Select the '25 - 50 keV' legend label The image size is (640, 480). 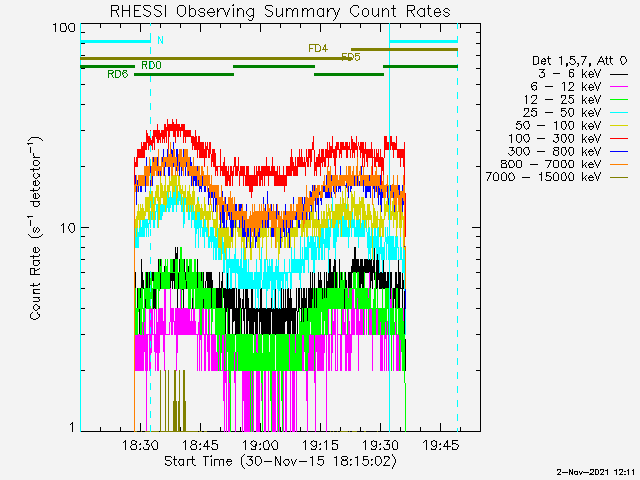click(x=562, y=112)
